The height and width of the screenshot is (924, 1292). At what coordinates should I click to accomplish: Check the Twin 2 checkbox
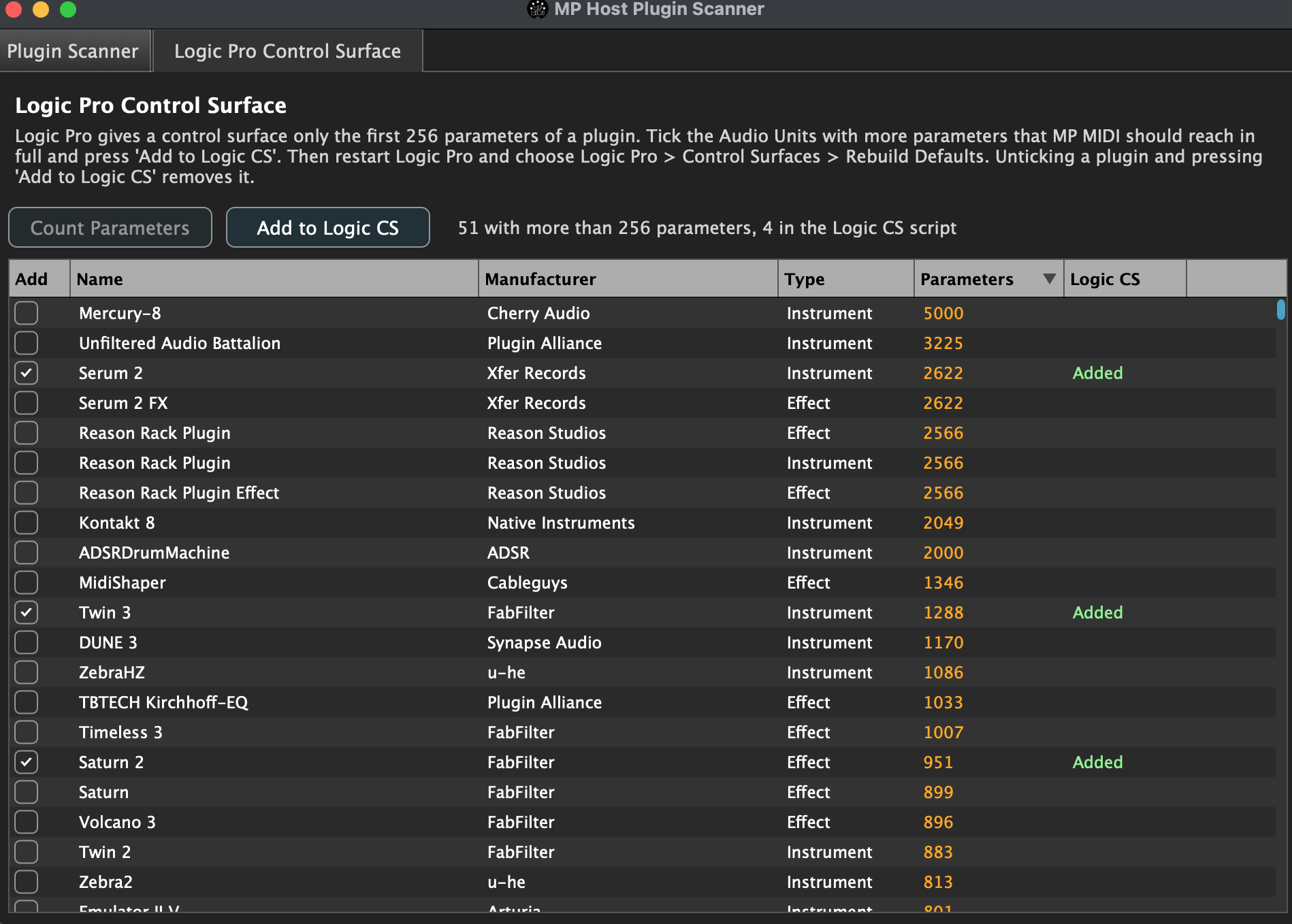click(x=27, y=852)
